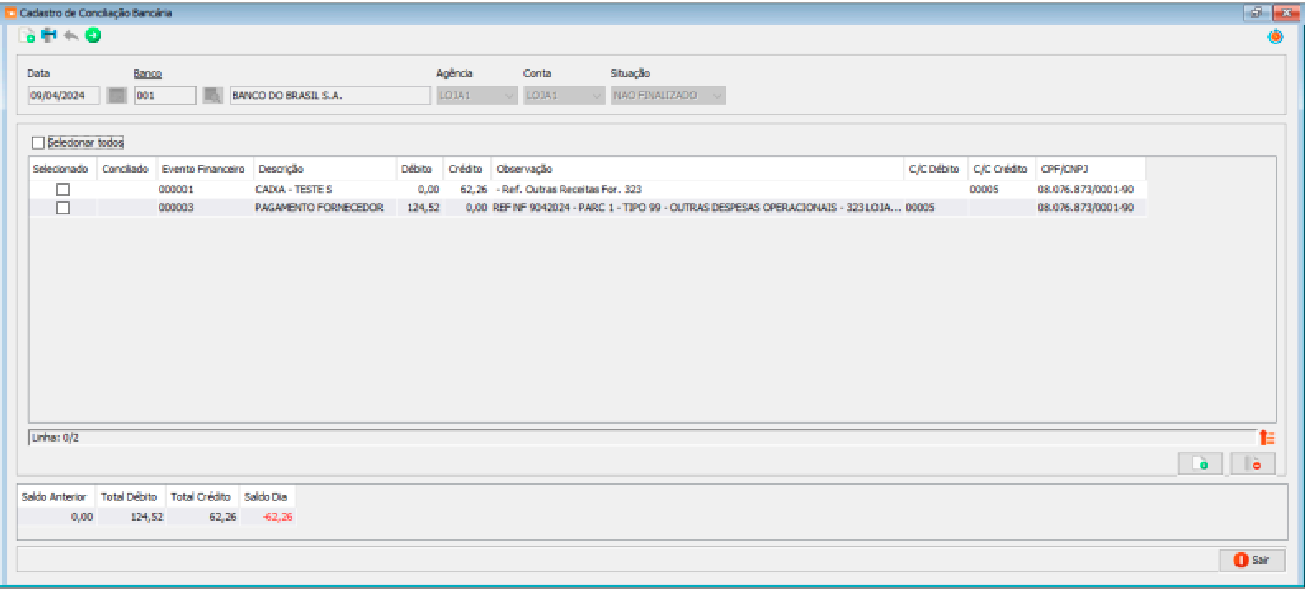Viewport: 1305px width, 589px height.
Task: Expand the Situação dropdown
Action: (668, 96)
